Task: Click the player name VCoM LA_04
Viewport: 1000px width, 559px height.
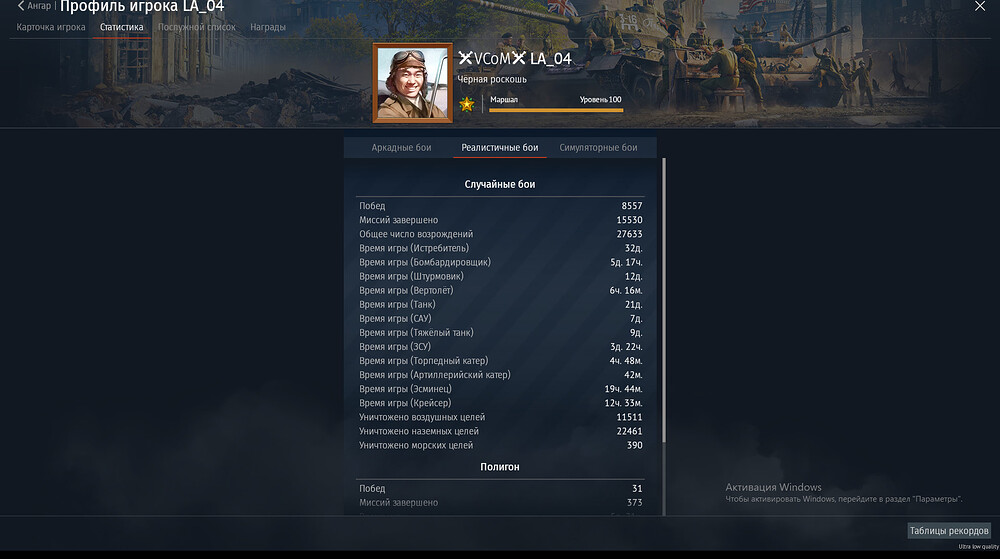Action: [x=514, y=59]
